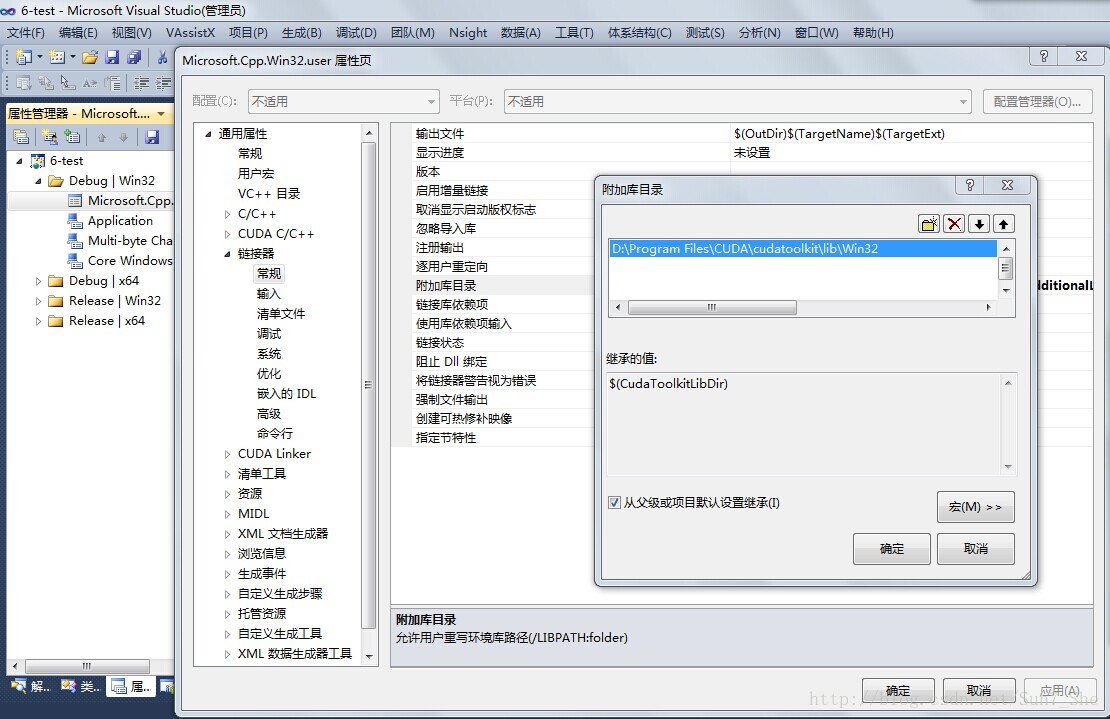This screenshot has height=719, width=1110.
Task: Select Application property sheet in tree
Action: click(120, 221)
